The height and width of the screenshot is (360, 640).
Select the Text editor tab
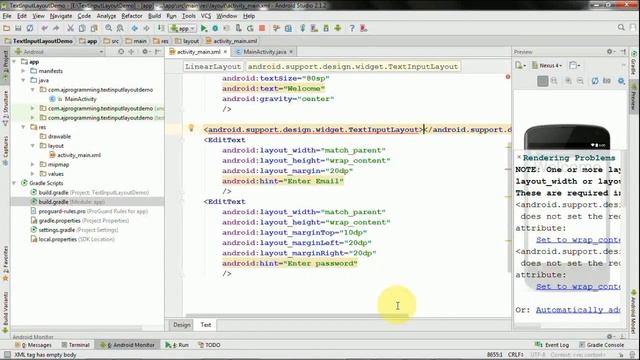point(206,325)
